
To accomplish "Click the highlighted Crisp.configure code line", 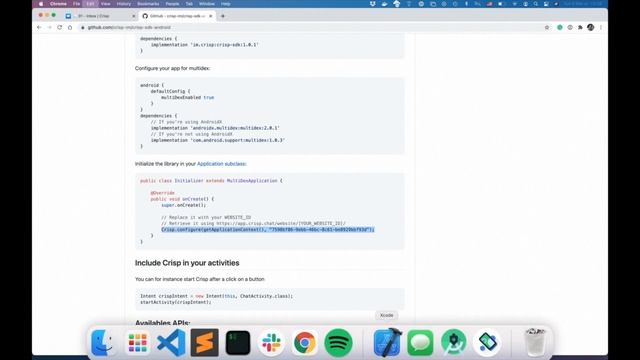I will tap(268, 229).
